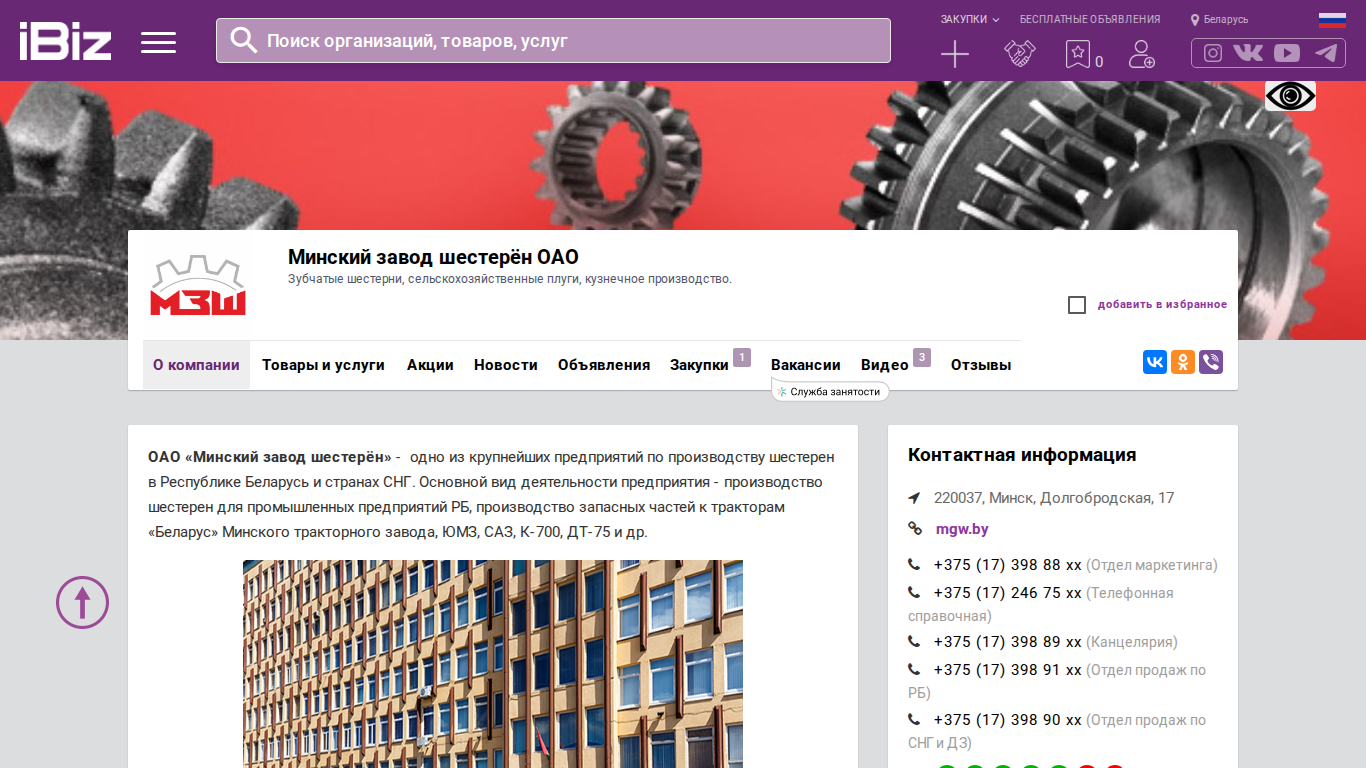Click the iBiz logo

(x=65, y=41)
